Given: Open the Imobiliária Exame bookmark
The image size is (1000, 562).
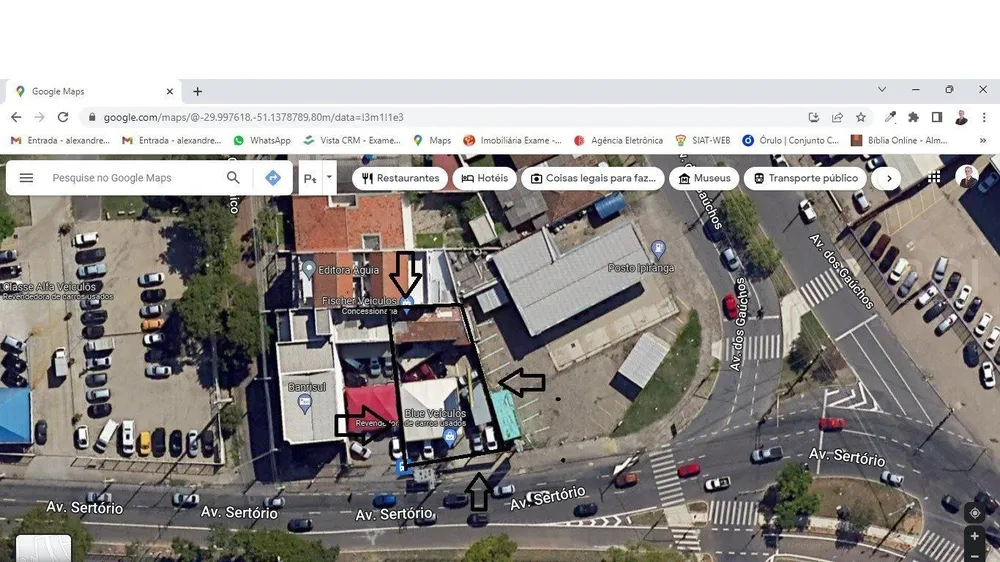Looking at the screenshot, I should pyautogui.click(x=513, y=140).
